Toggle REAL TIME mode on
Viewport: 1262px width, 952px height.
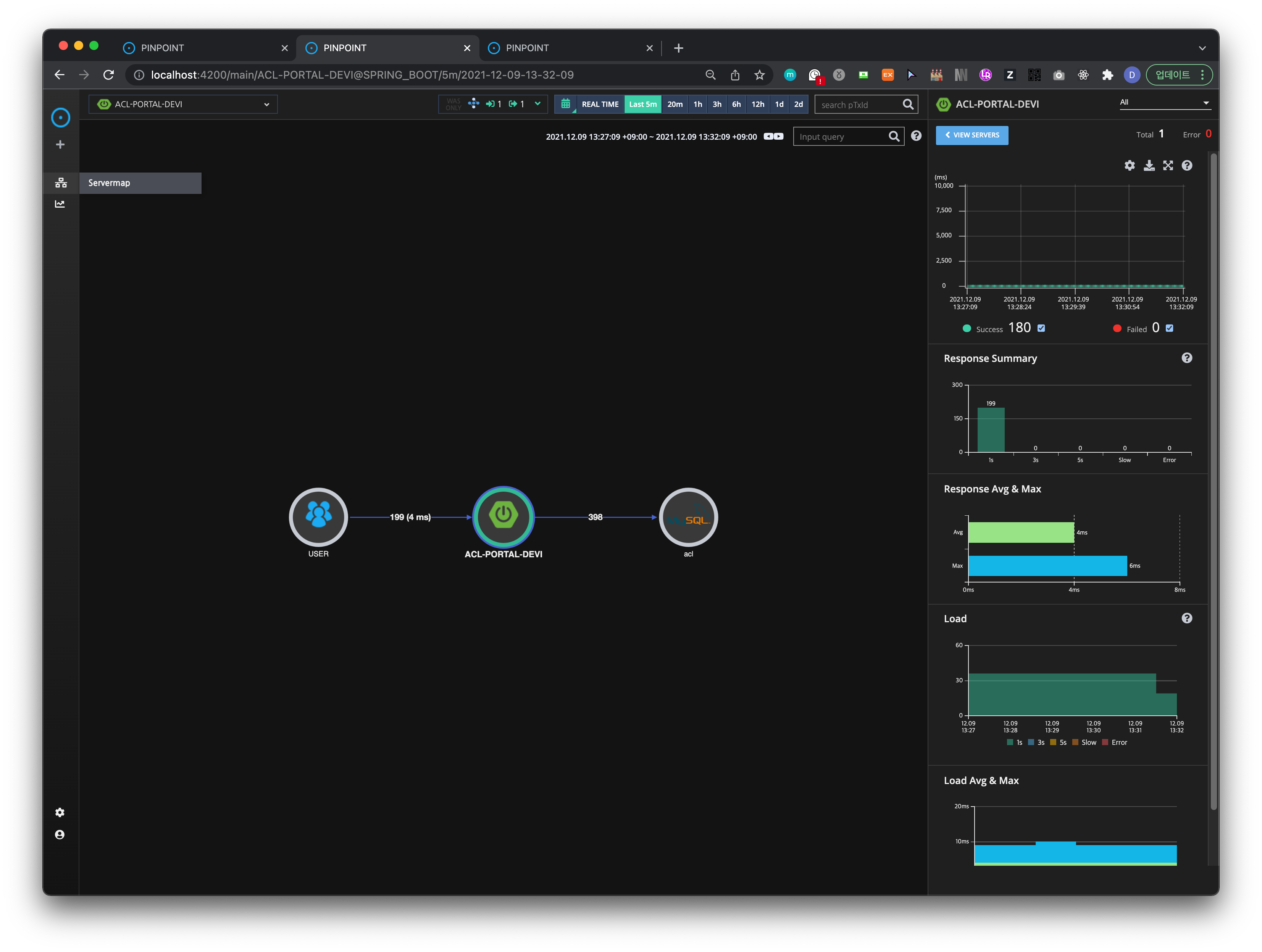point(600,104)
